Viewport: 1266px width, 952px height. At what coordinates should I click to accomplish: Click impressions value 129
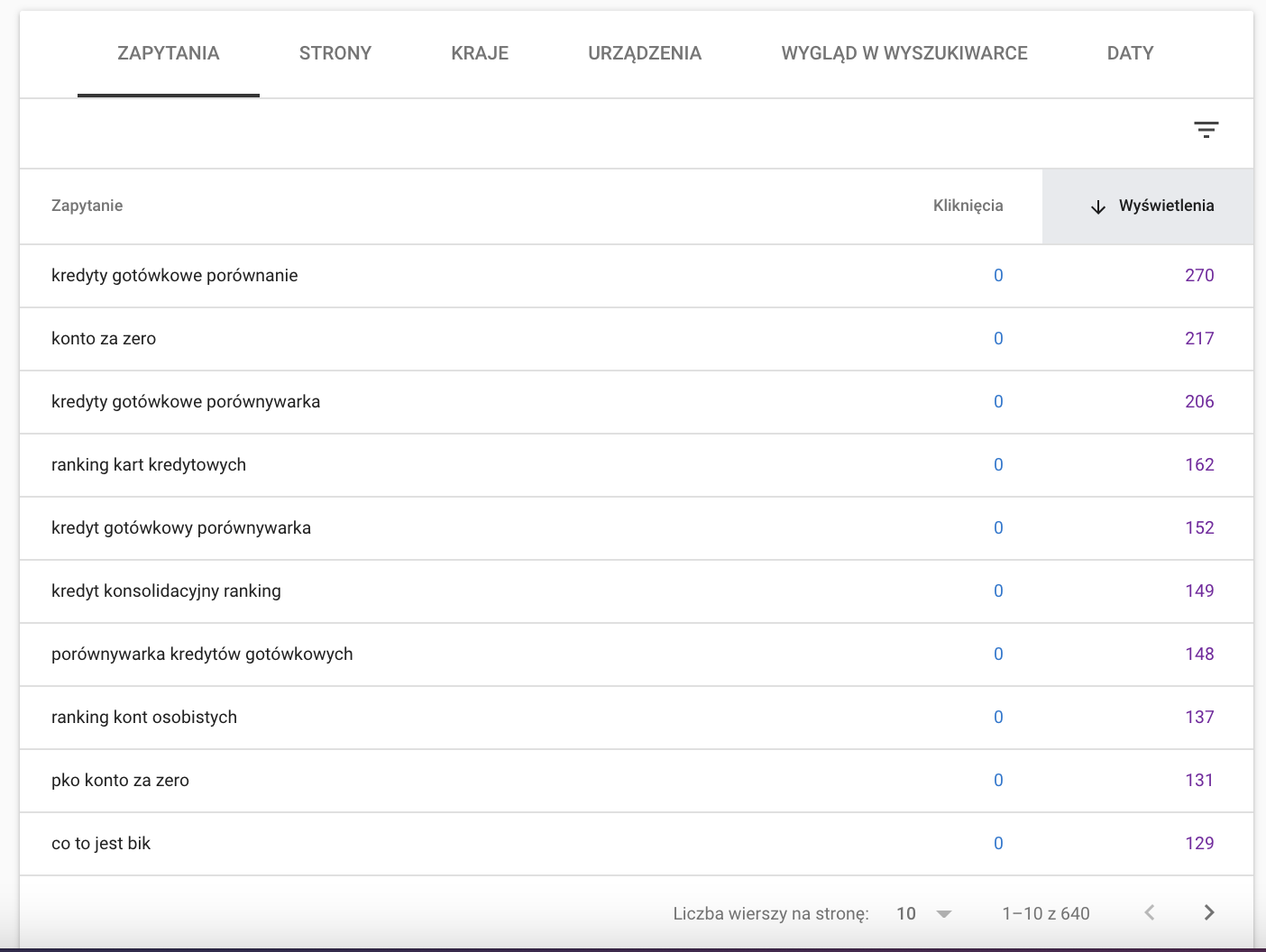[1199, 843]
